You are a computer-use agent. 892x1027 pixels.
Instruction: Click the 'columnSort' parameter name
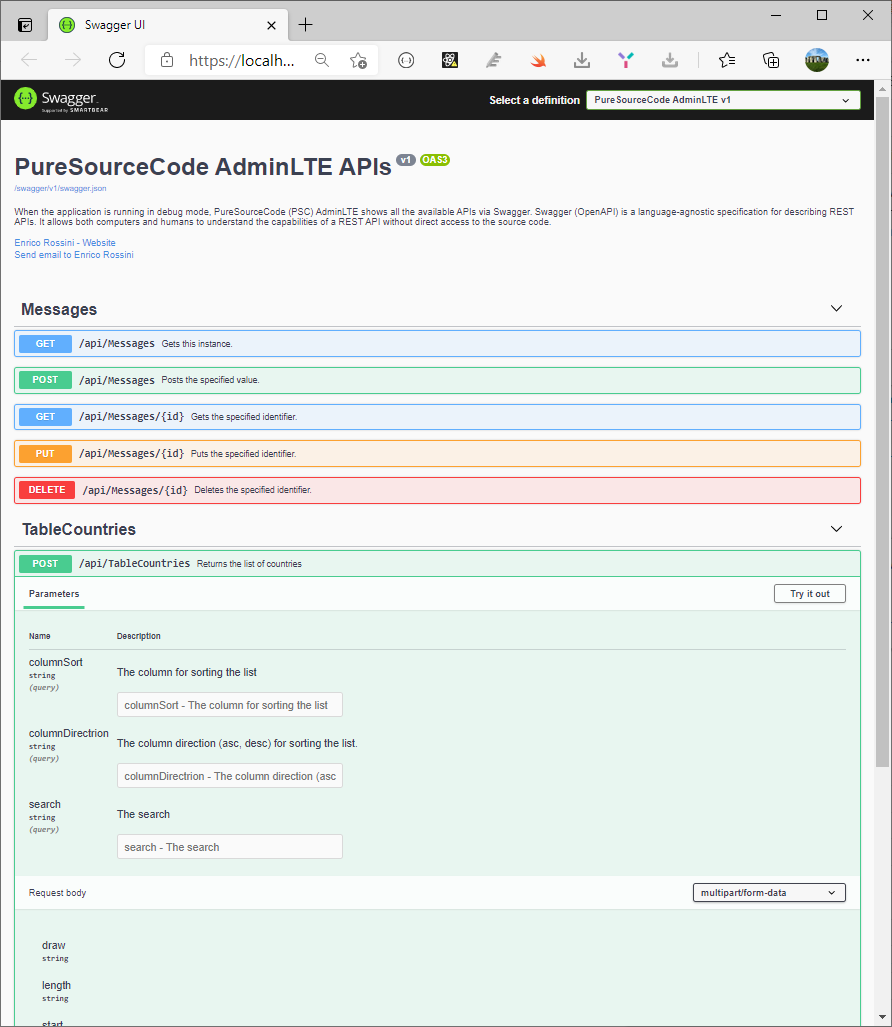[x=56, y=662]
